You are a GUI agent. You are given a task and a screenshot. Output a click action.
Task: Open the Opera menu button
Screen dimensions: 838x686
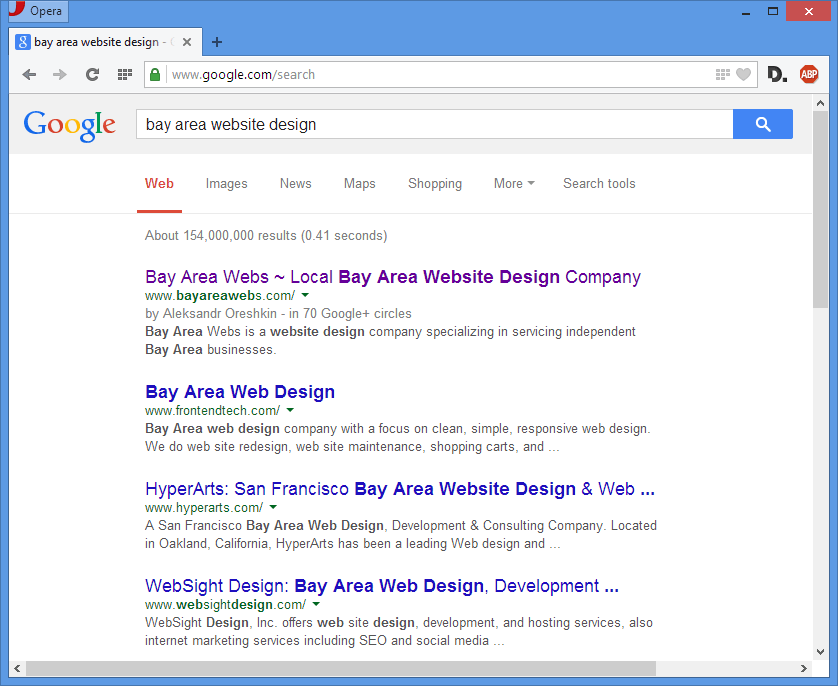pyautogui.click(x=38, y=11)
